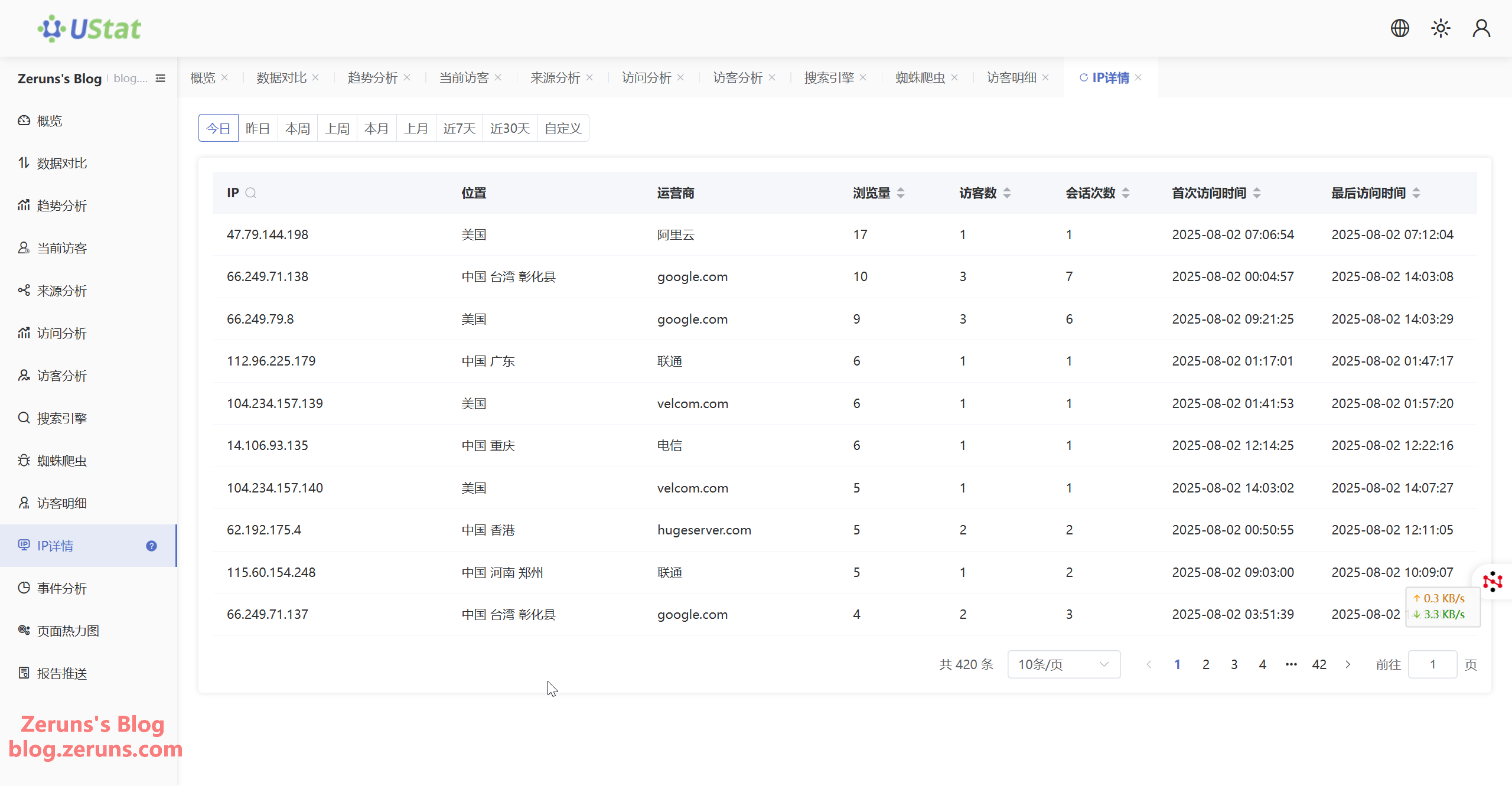Sort table by 访客数
This screenshot has width=1512, height=786.
click(x=1007, y=193)
